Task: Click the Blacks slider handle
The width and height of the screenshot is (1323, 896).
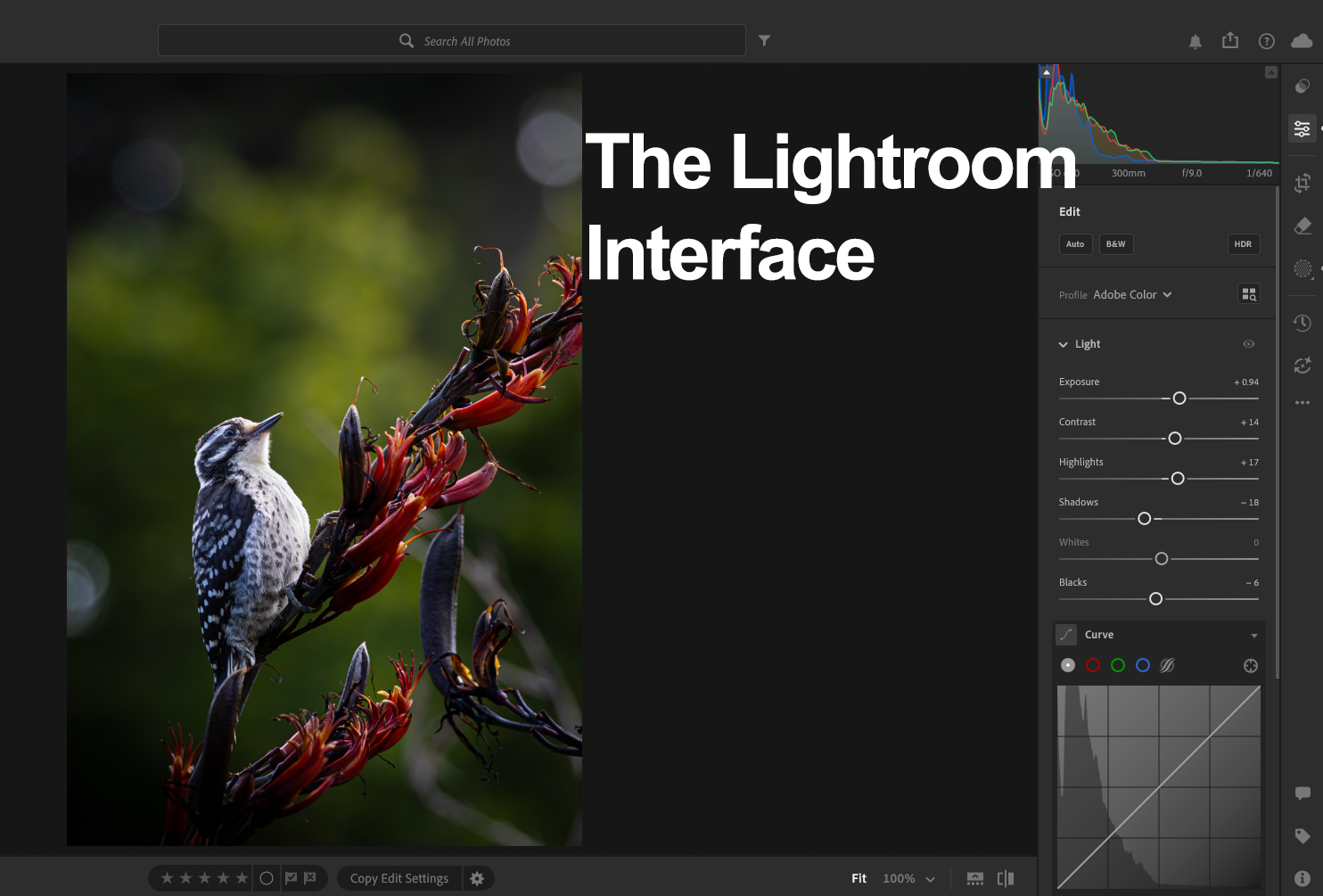Action: pyautogui.click(x=1156, y=599)
